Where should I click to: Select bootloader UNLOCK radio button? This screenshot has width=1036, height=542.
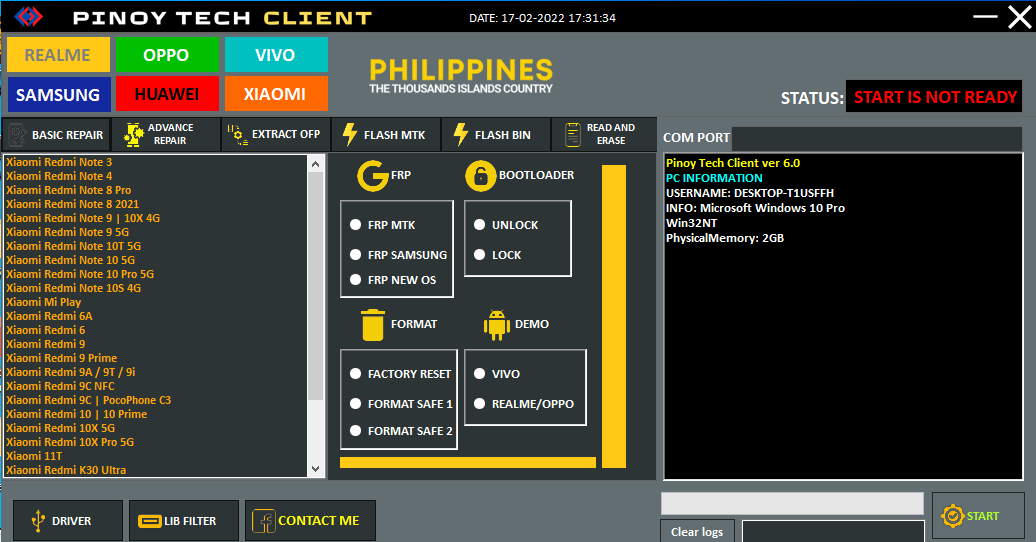pos(480,225)
